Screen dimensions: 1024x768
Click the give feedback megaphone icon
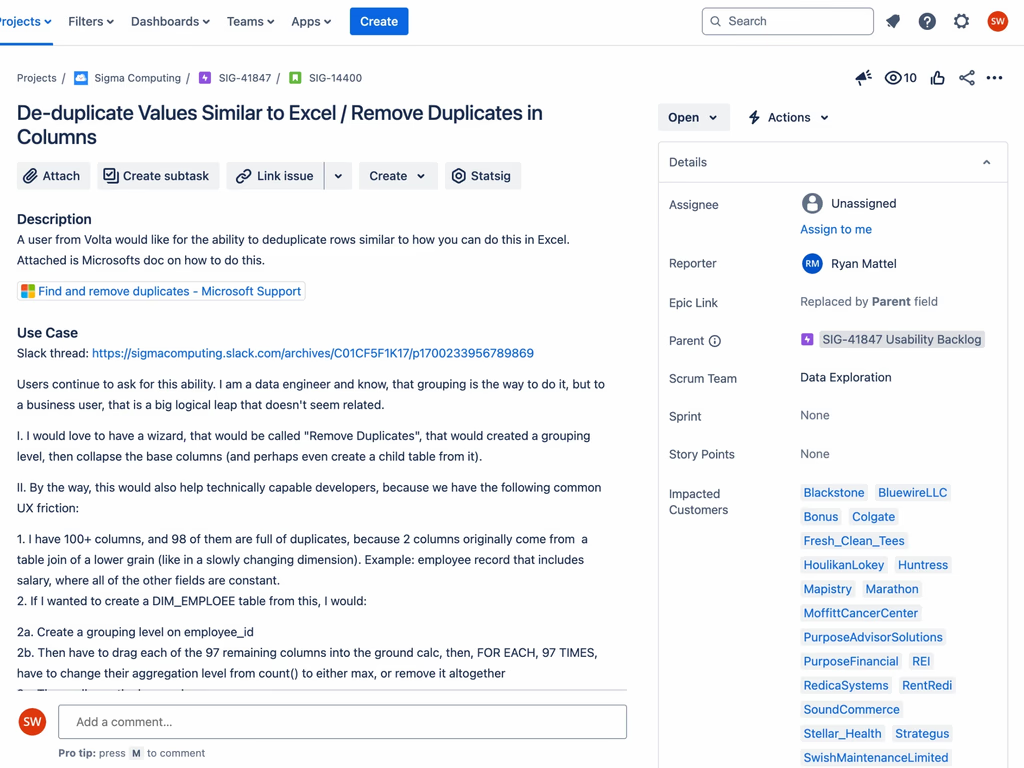863,78
